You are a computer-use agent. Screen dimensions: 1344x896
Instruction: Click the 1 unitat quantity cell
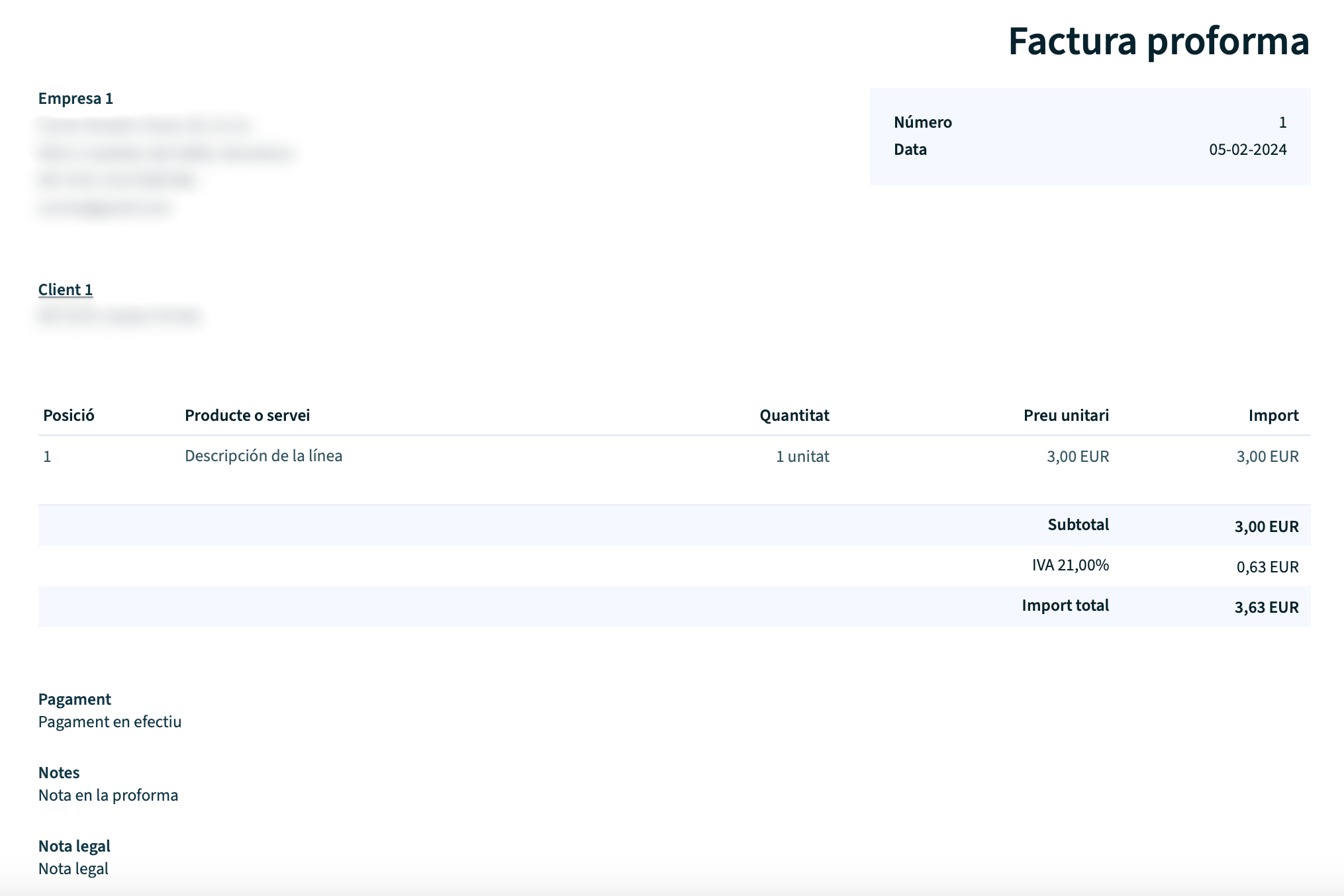point(802,457)
